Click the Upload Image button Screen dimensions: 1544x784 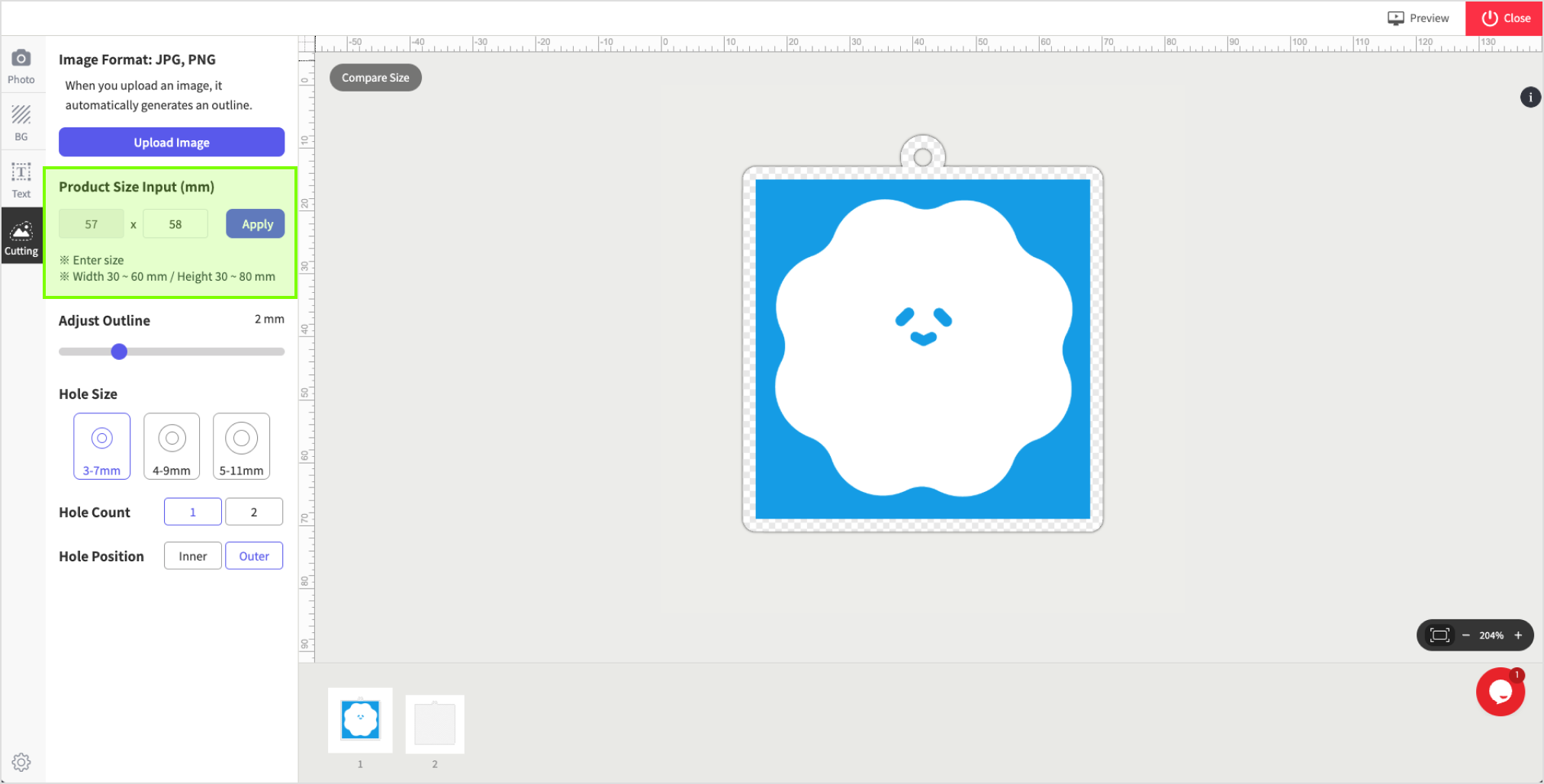[x=172, y=143]
